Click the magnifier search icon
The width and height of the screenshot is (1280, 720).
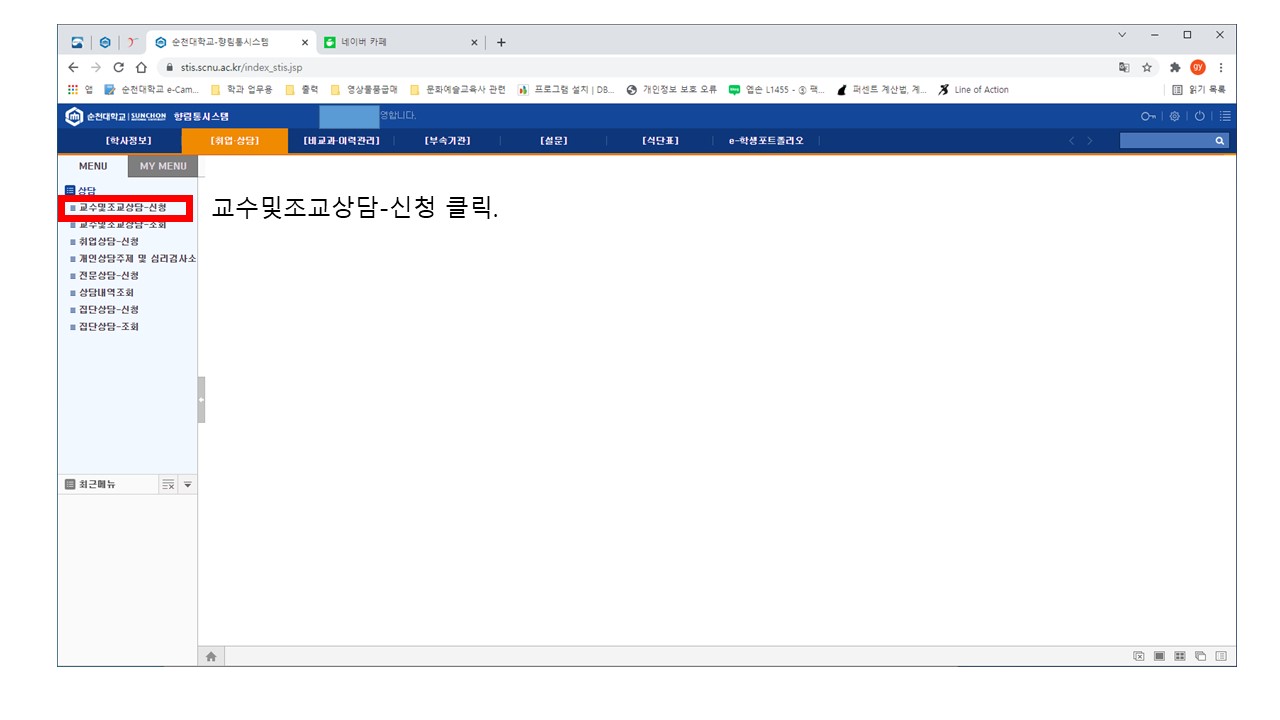click(x=1220, y=141)
